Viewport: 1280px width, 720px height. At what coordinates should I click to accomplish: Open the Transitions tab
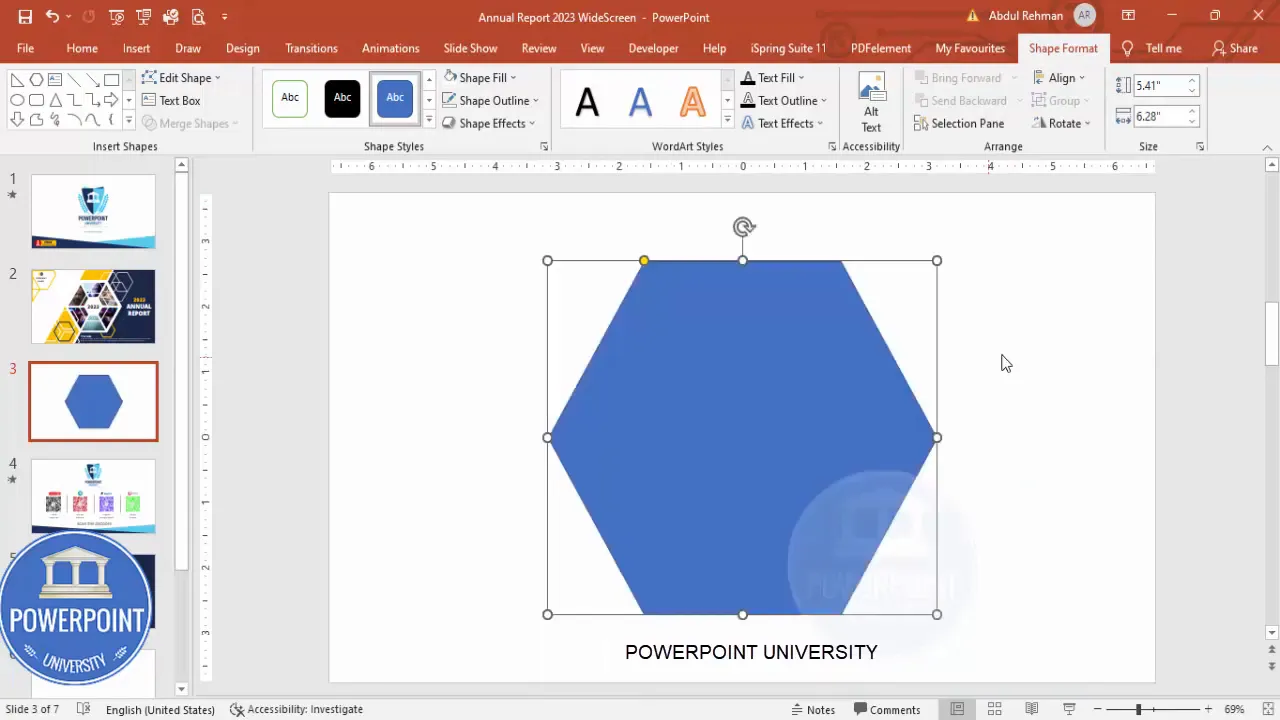(x=311, y=48)
